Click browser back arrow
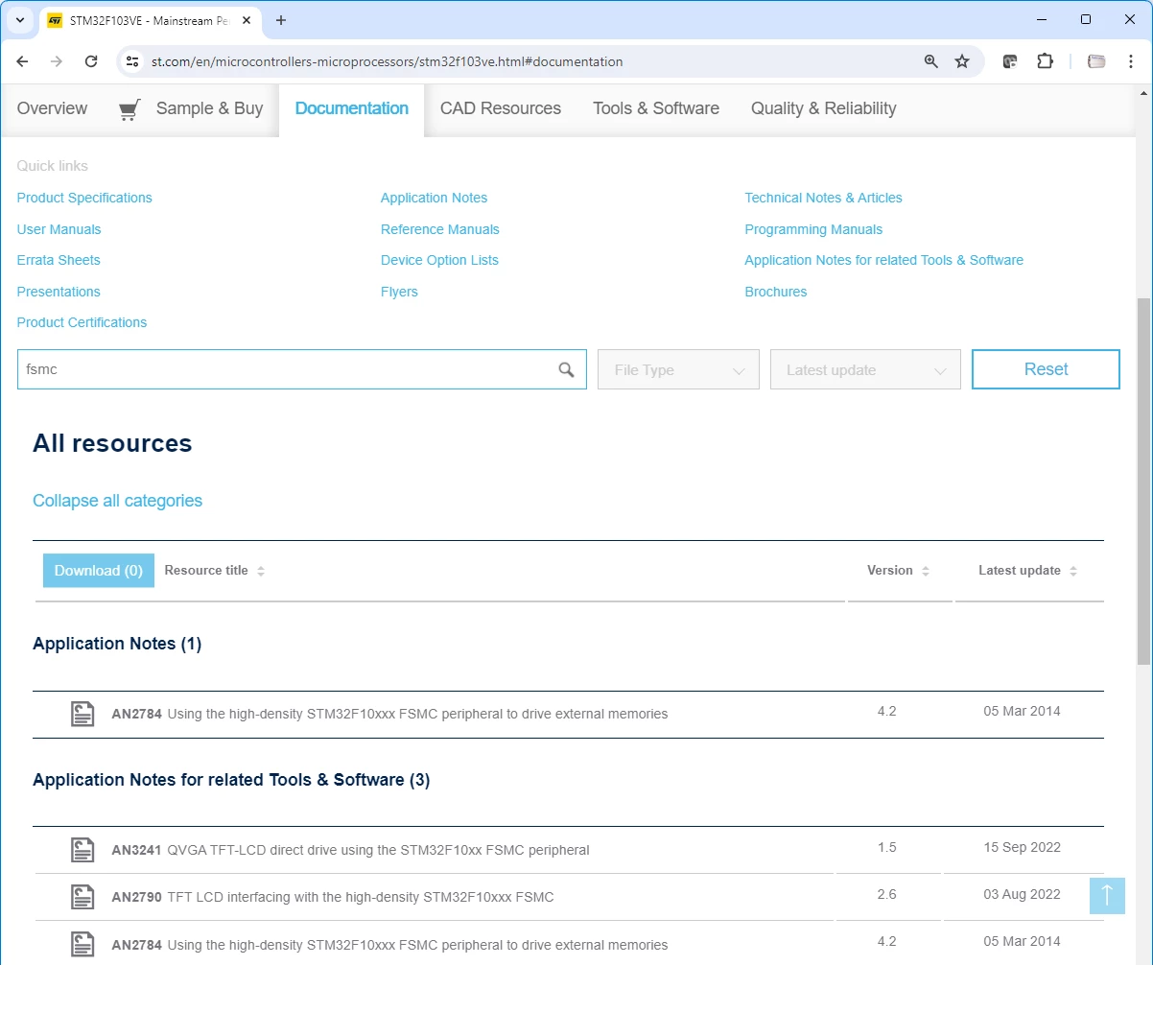This screenshot has width=1153, height=1036. pos(22,61)
